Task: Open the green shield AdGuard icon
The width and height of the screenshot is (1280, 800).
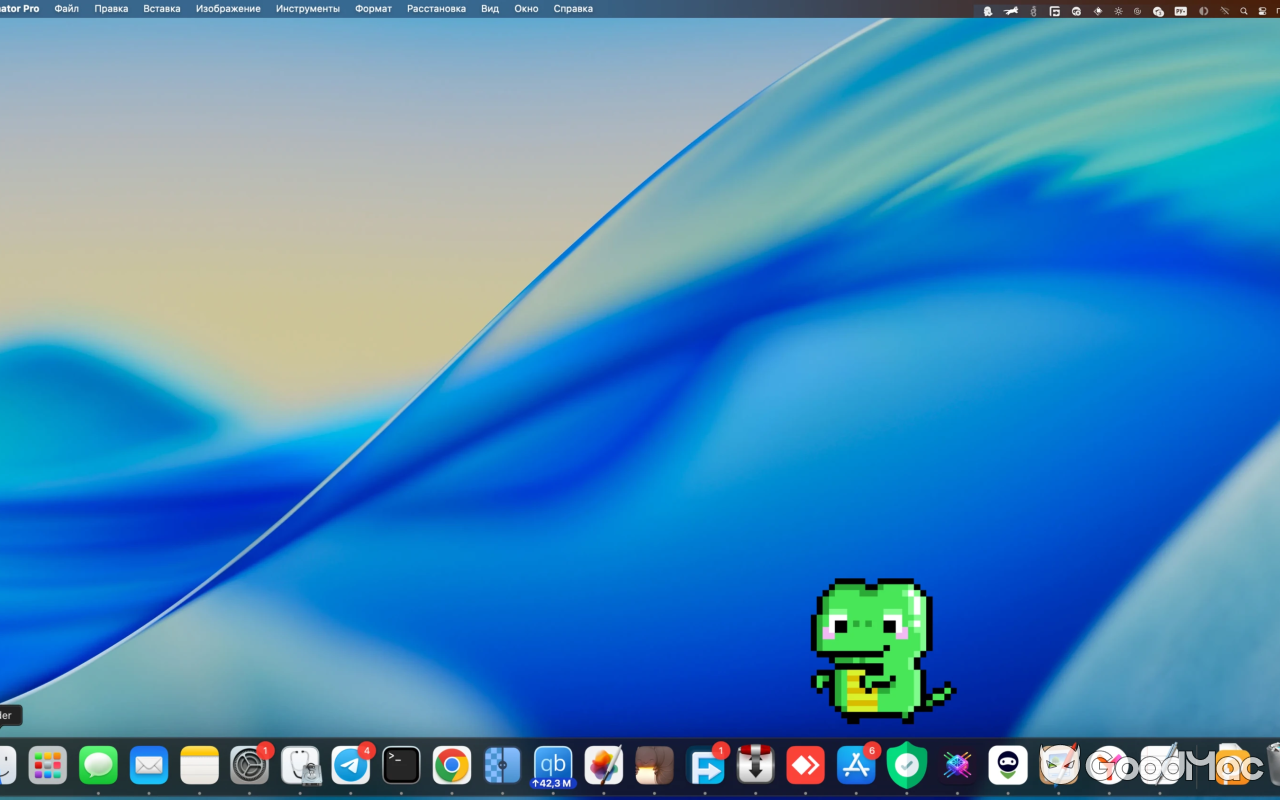Action: pyautogui.click(x=907, y=766)
